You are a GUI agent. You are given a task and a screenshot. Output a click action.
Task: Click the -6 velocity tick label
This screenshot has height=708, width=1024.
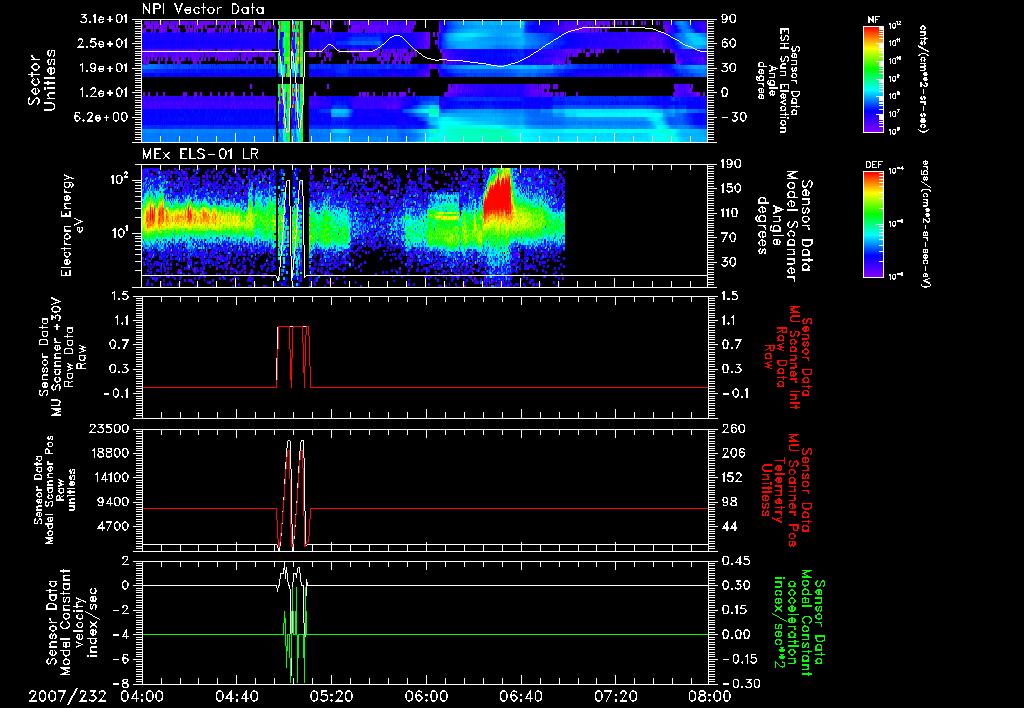[x=122, y=659]
